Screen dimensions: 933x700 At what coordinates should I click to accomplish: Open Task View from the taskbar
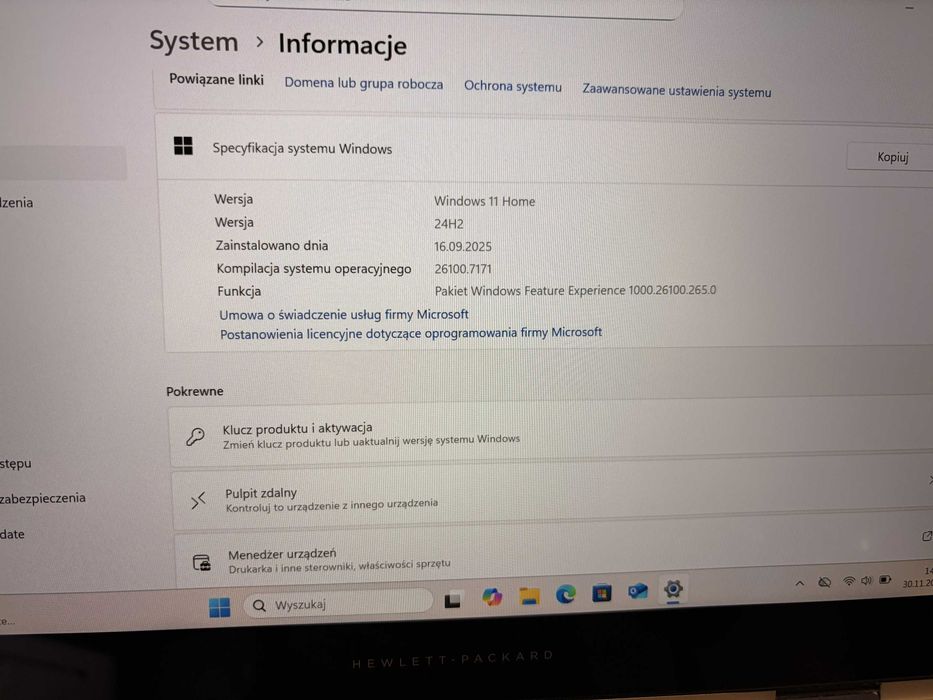(x=452, y=601)
